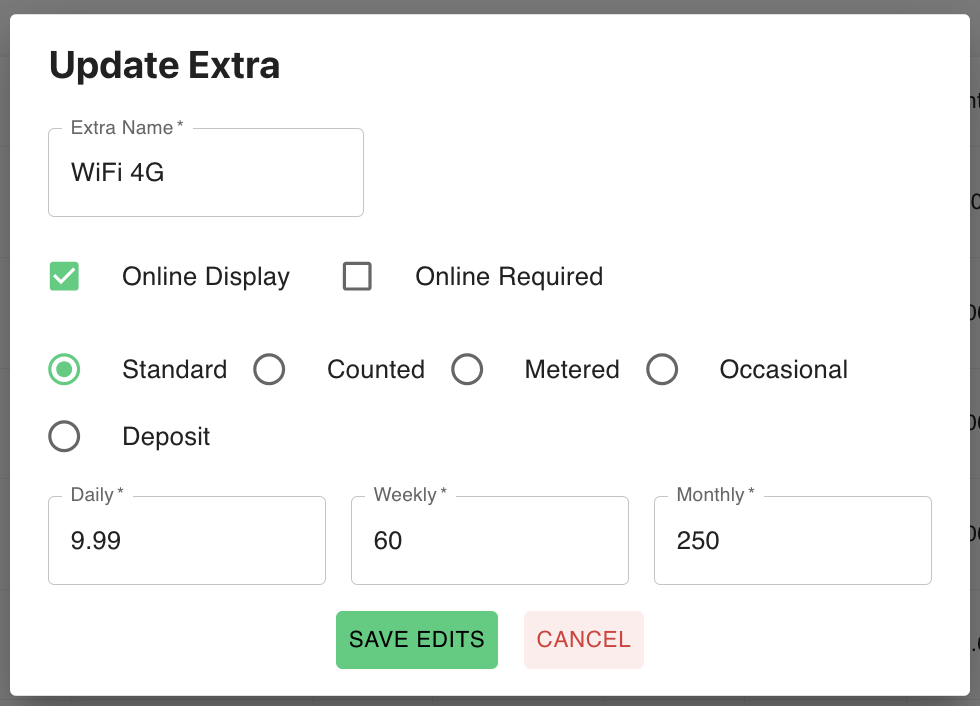The image size is (980, 706).
Task: Click the "Online Display" label text
Action: coord(206,277)
